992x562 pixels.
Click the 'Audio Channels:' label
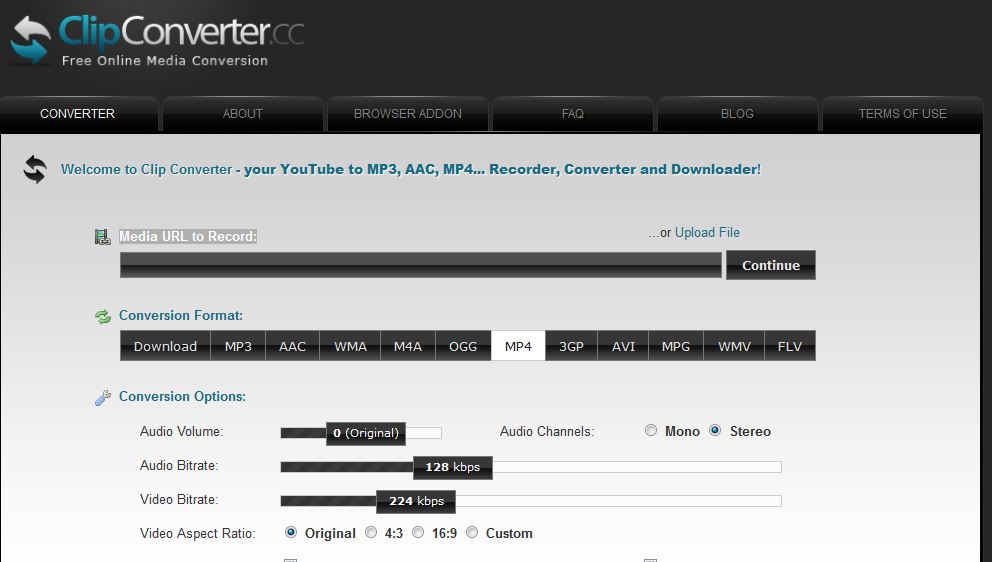547,432
